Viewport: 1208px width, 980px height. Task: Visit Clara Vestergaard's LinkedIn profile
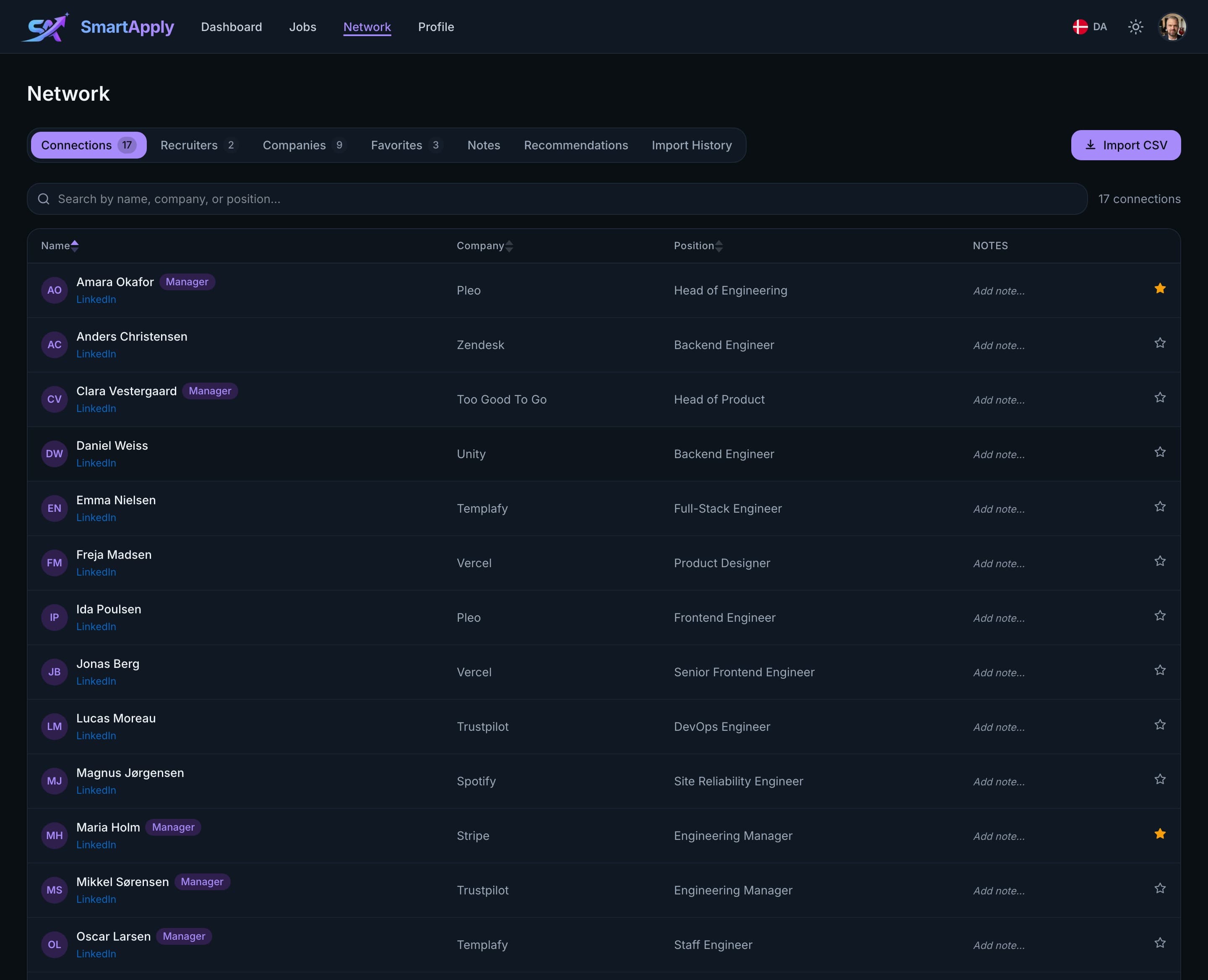[x=96, y=409]
